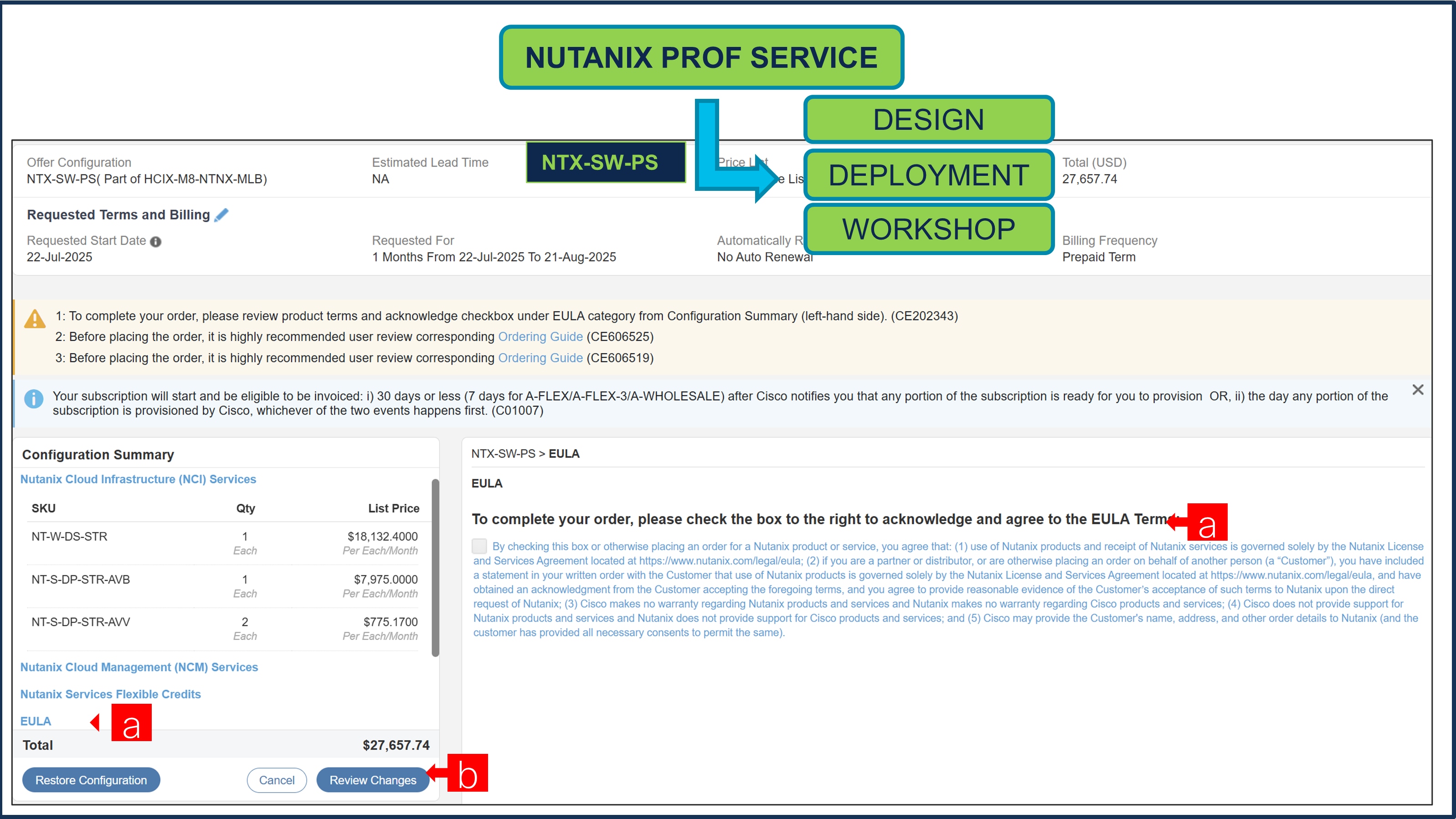The height and width of the screenshot is (819, 1456).
Task: Click No Auto Renewal value
Action: point(764,257)
